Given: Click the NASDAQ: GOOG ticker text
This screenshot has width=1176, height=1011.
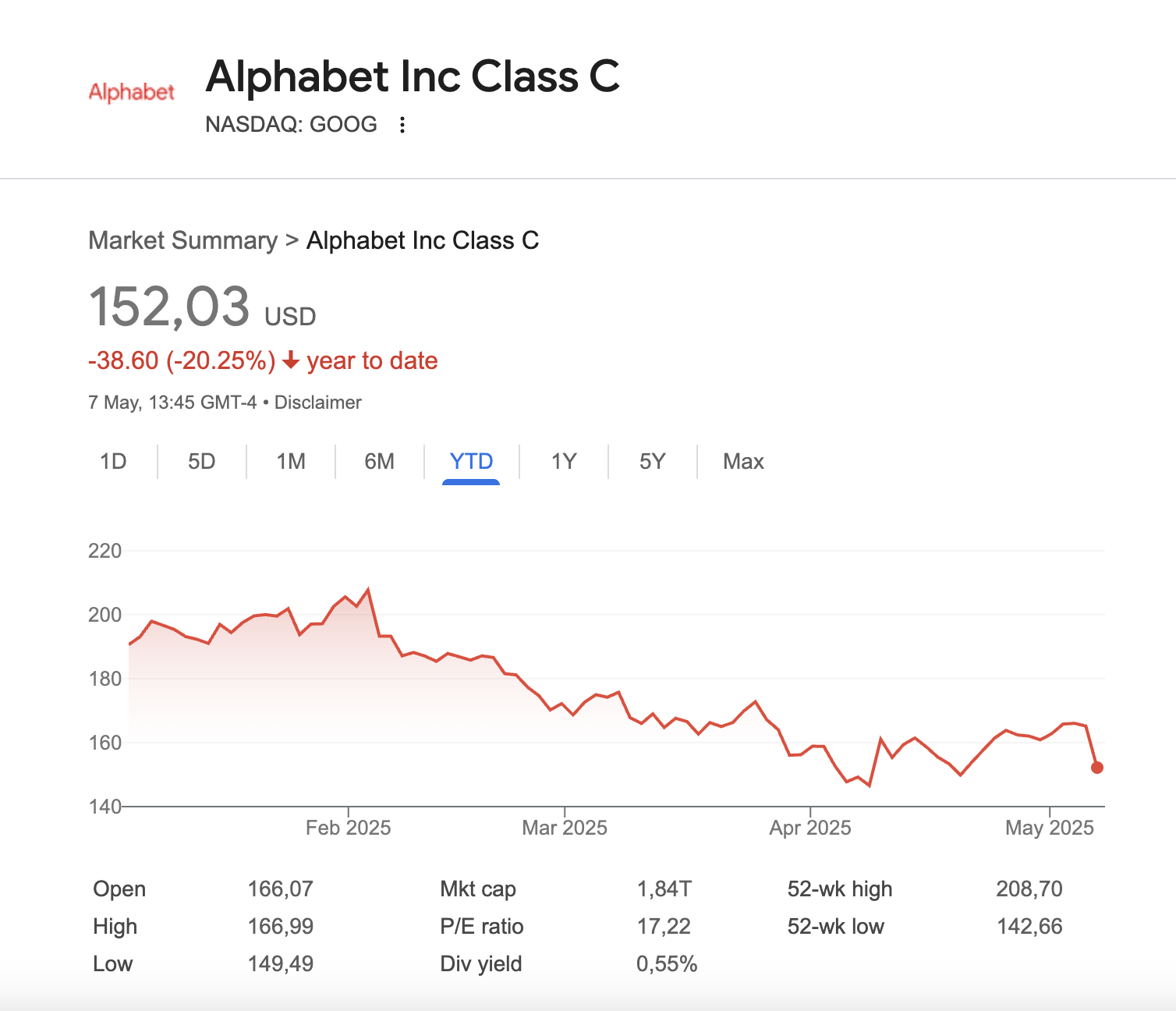Looking at the screenshot, I should tap(291, 125).
